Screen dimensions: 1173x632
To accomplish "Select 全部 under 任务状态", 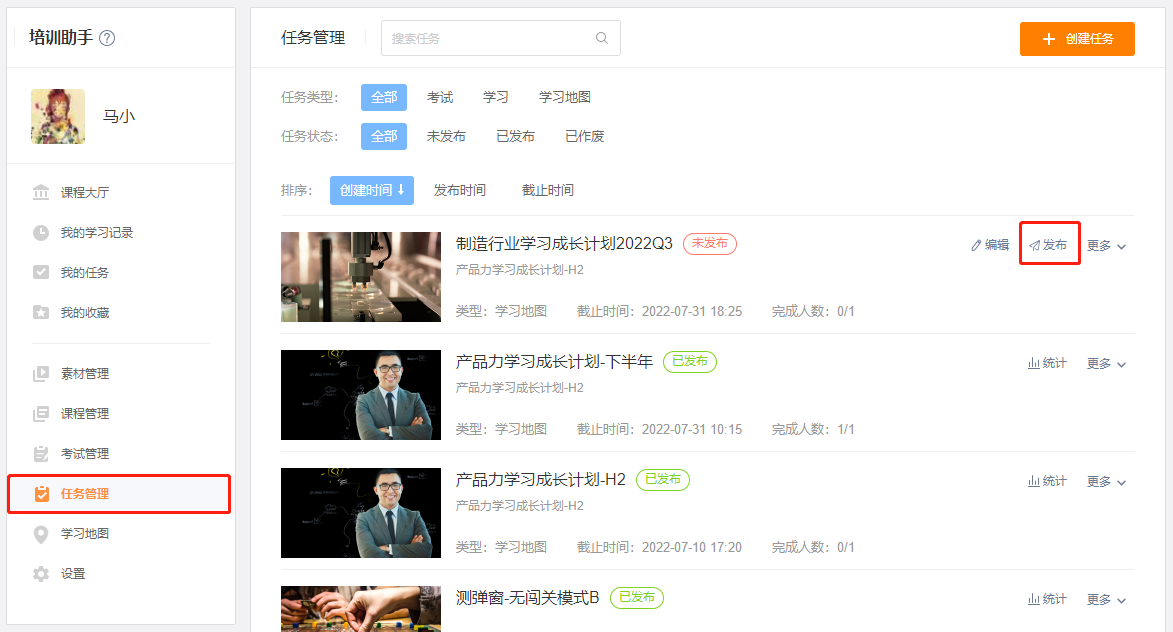I will tap(384, 136).
